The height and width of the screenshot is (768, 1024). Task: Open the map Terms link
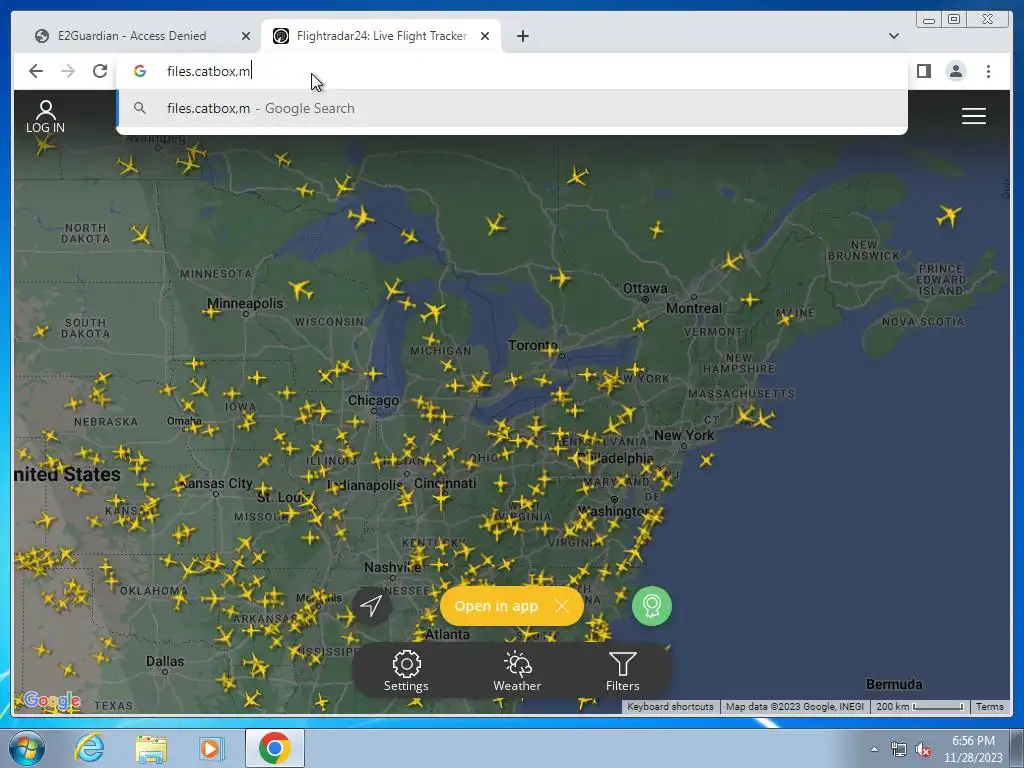(x=989, y=707)
